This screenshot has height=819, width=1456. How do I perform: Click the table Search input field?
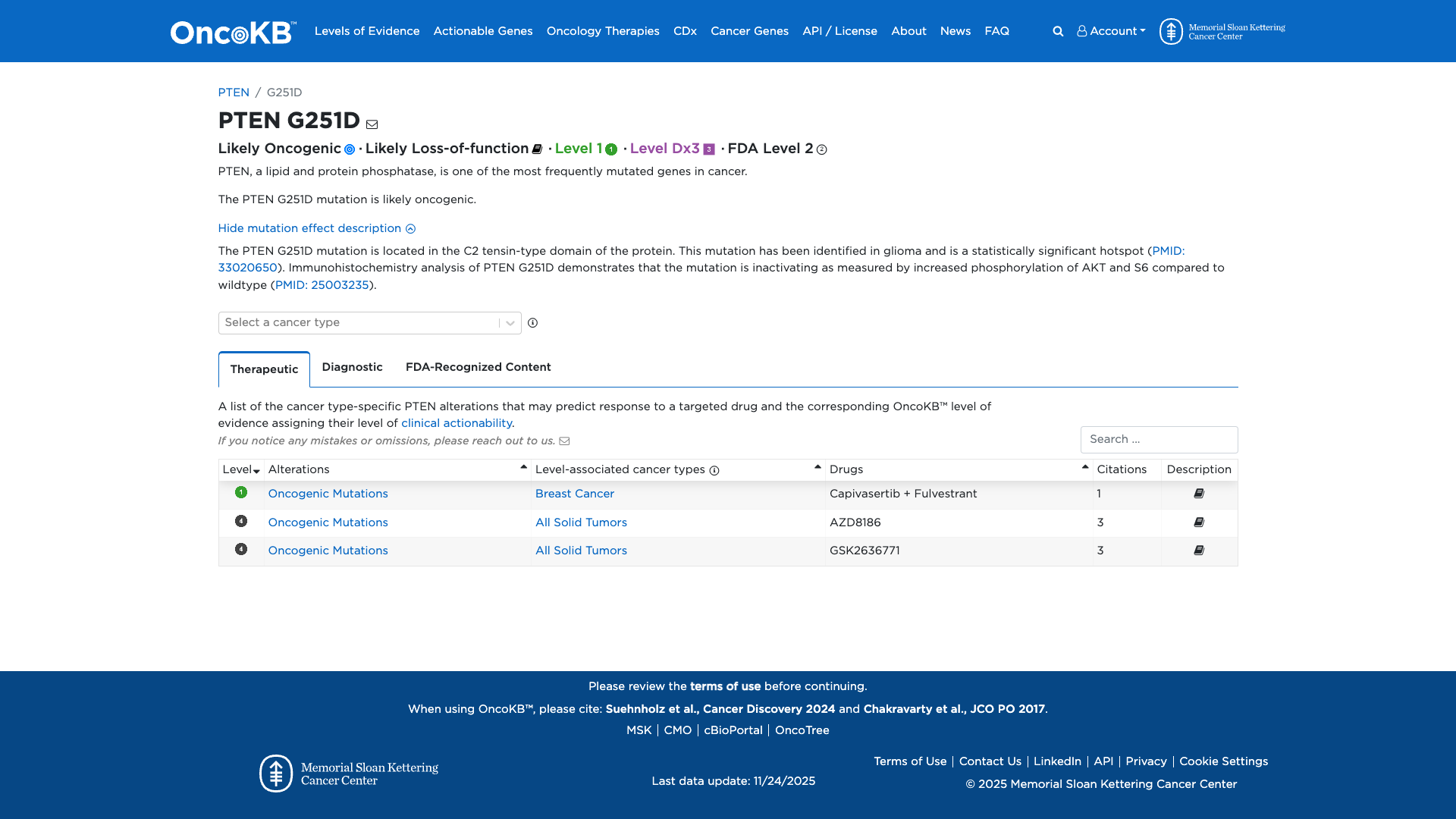[1158, 440]
